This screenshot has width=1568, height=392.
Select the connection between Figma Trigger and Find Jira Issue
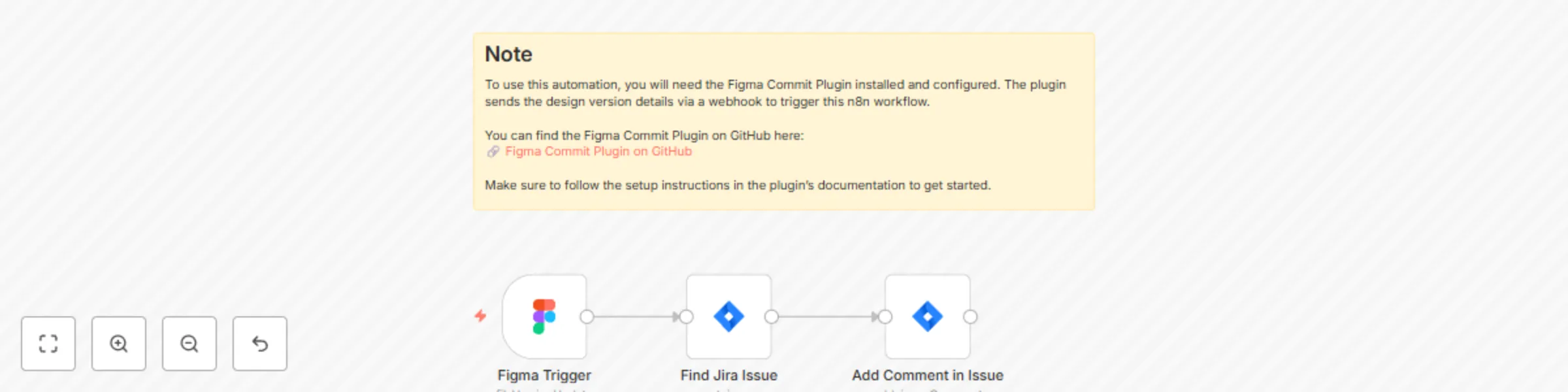[637, 317]
